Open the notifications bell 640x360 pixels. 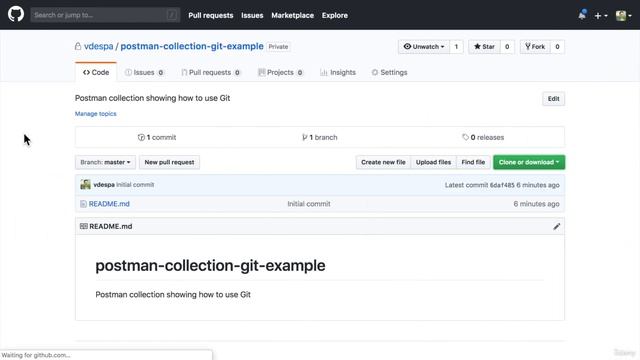pos(582,15)
